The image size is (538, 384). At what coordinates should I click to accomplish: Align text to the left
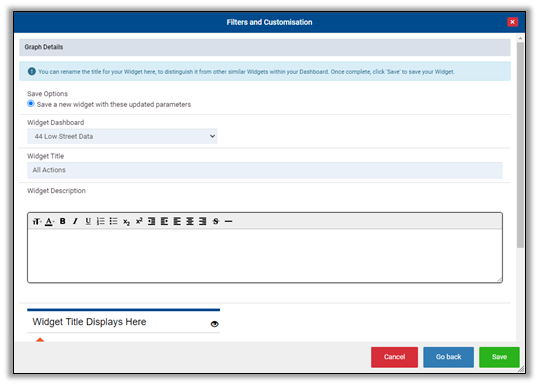[177, 221]
